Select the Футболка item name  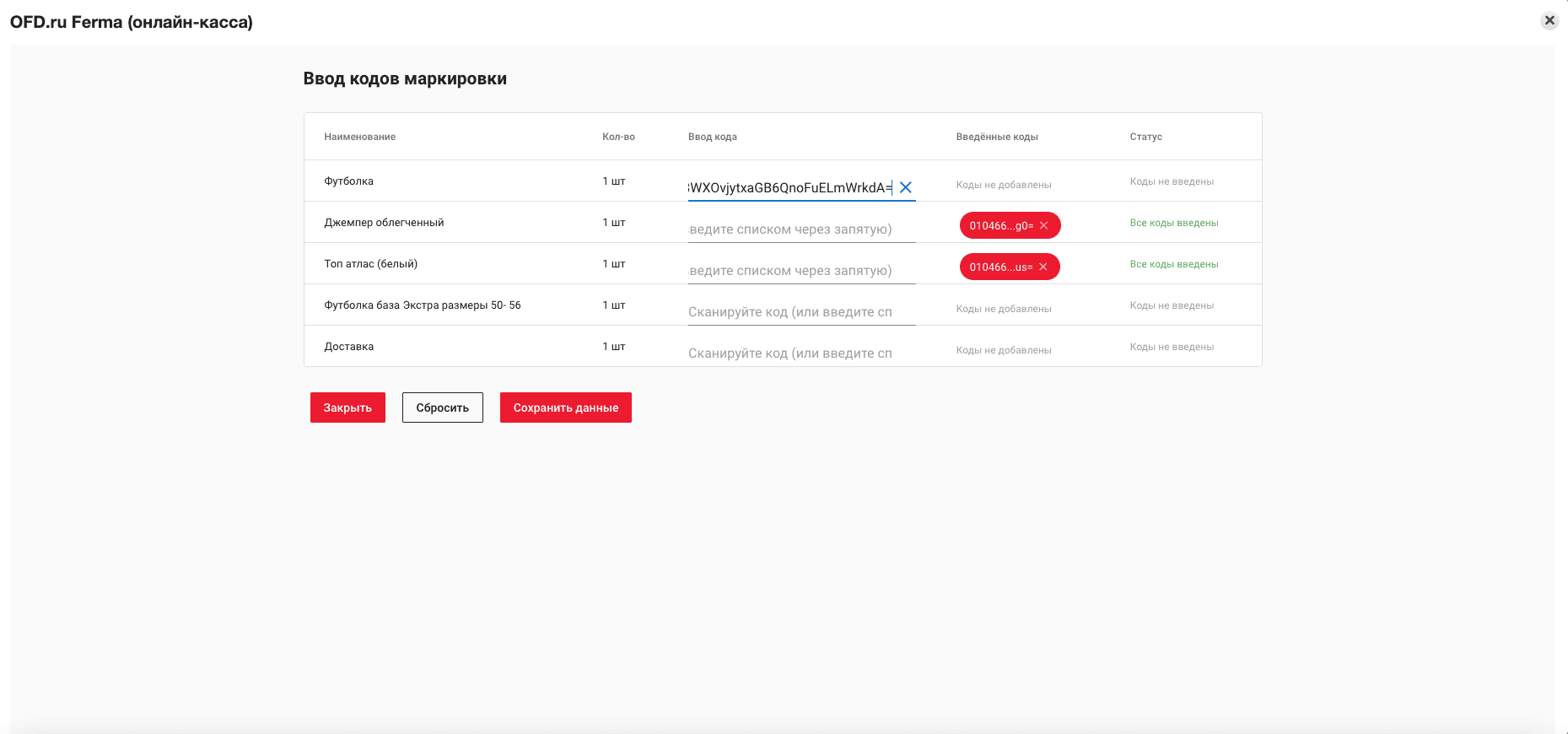348,181
